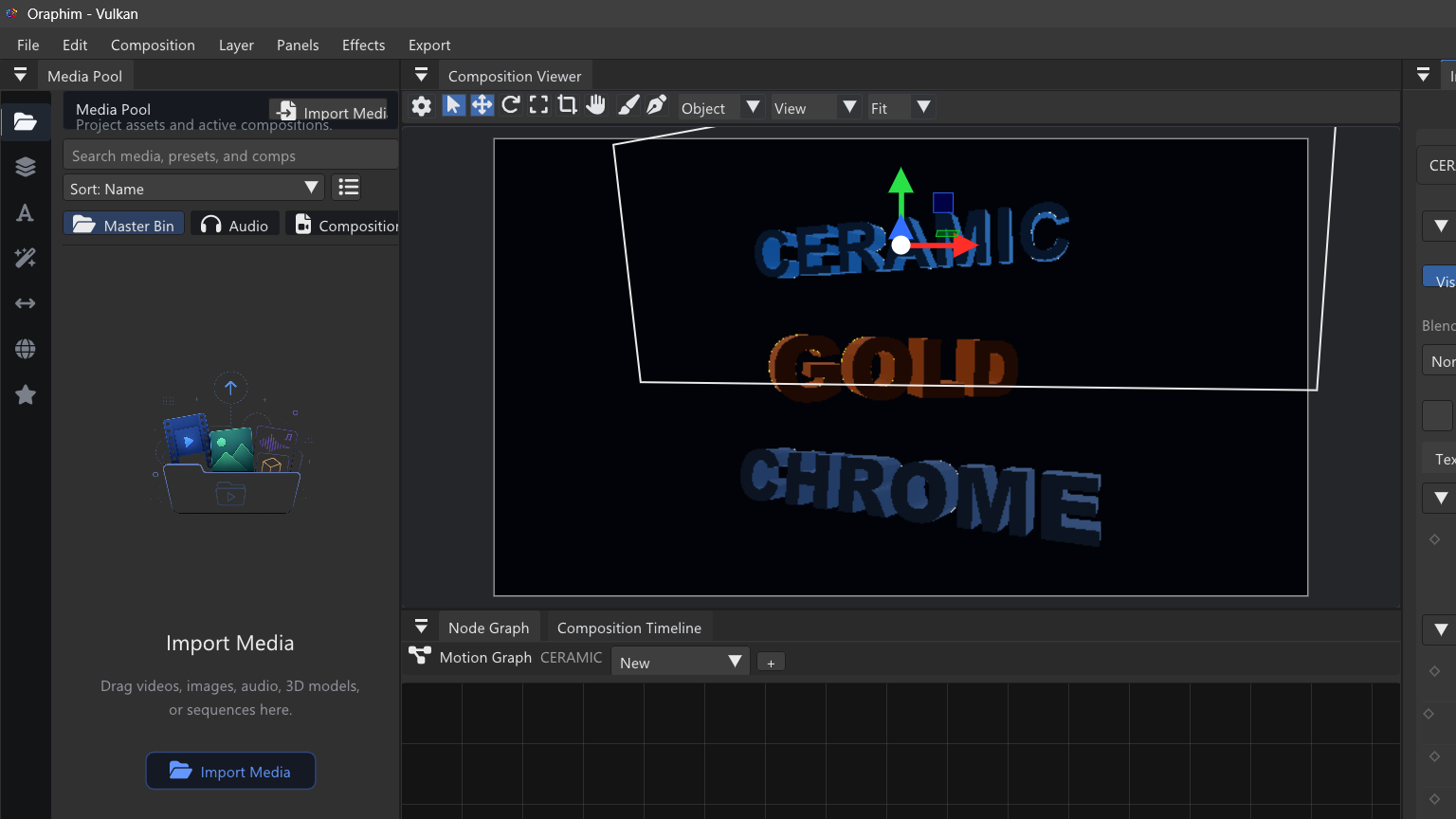Open viewer settings gear icon
This screenshot has width=1456, height=819.
pyautogui.click(x=422, y=106)
